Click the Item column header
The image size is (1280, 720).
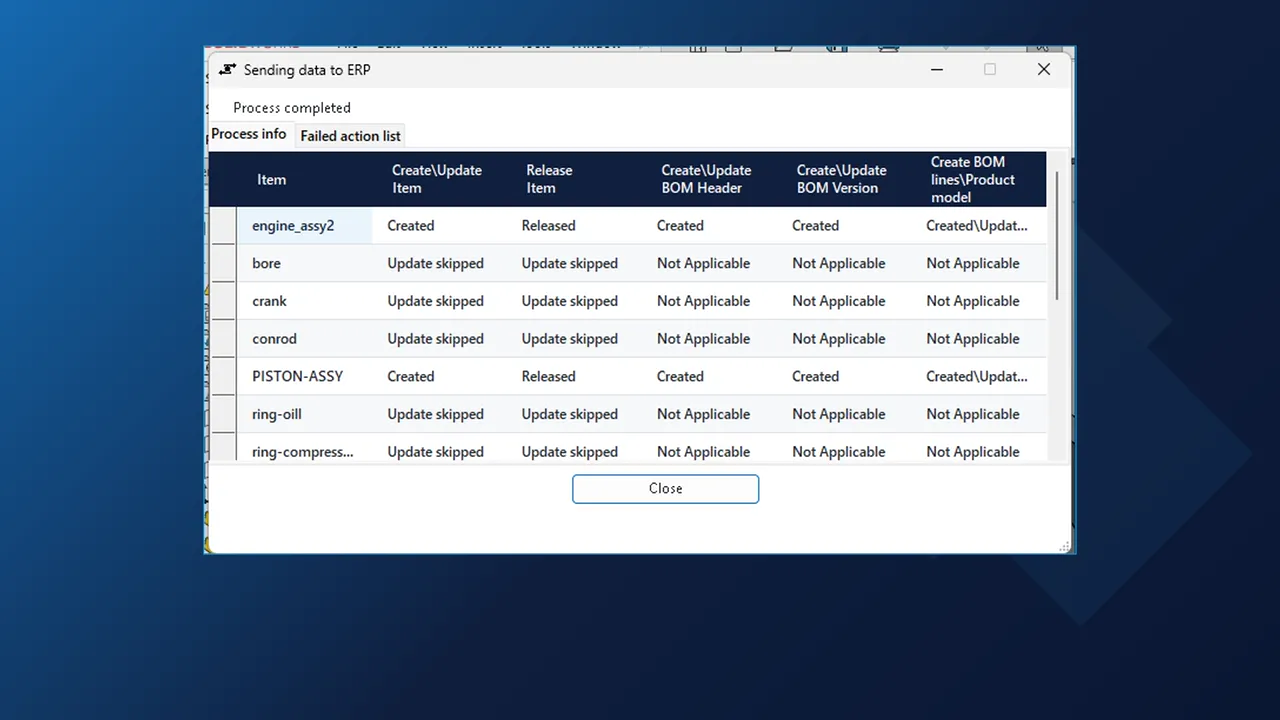(x=304, y=180)
